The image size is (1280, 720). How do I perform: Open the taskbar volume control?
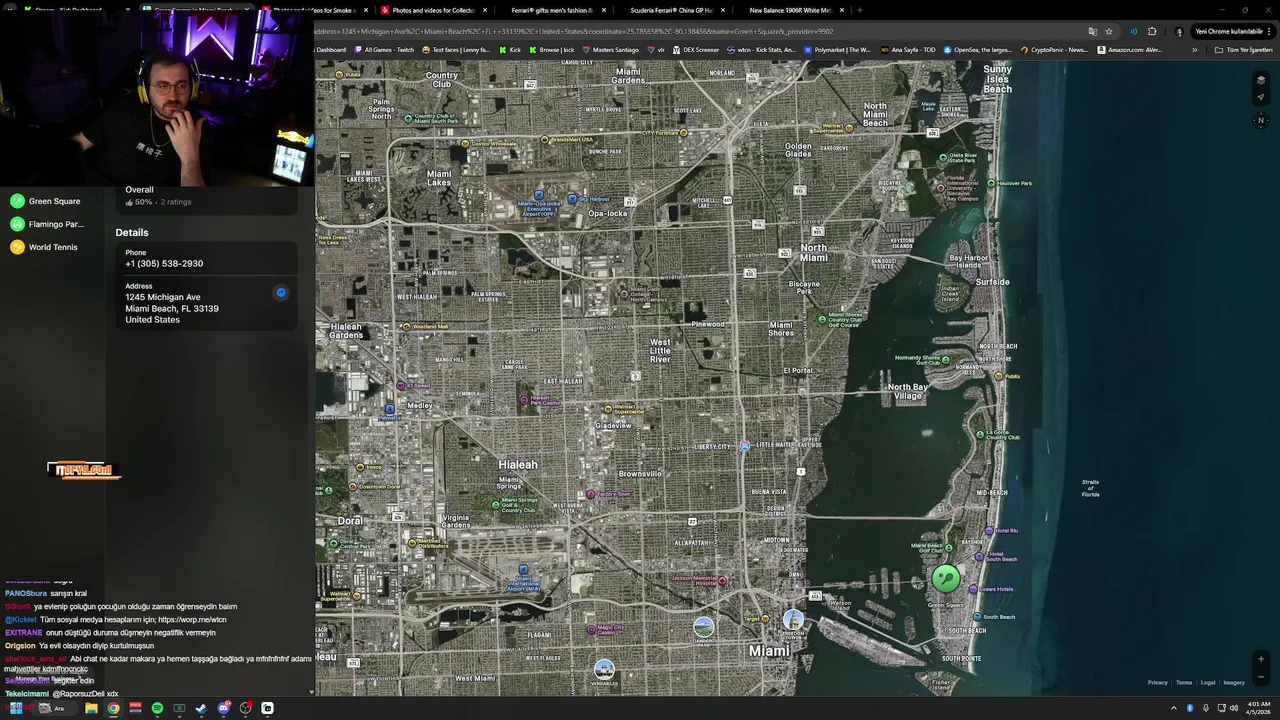[1234, 708]
